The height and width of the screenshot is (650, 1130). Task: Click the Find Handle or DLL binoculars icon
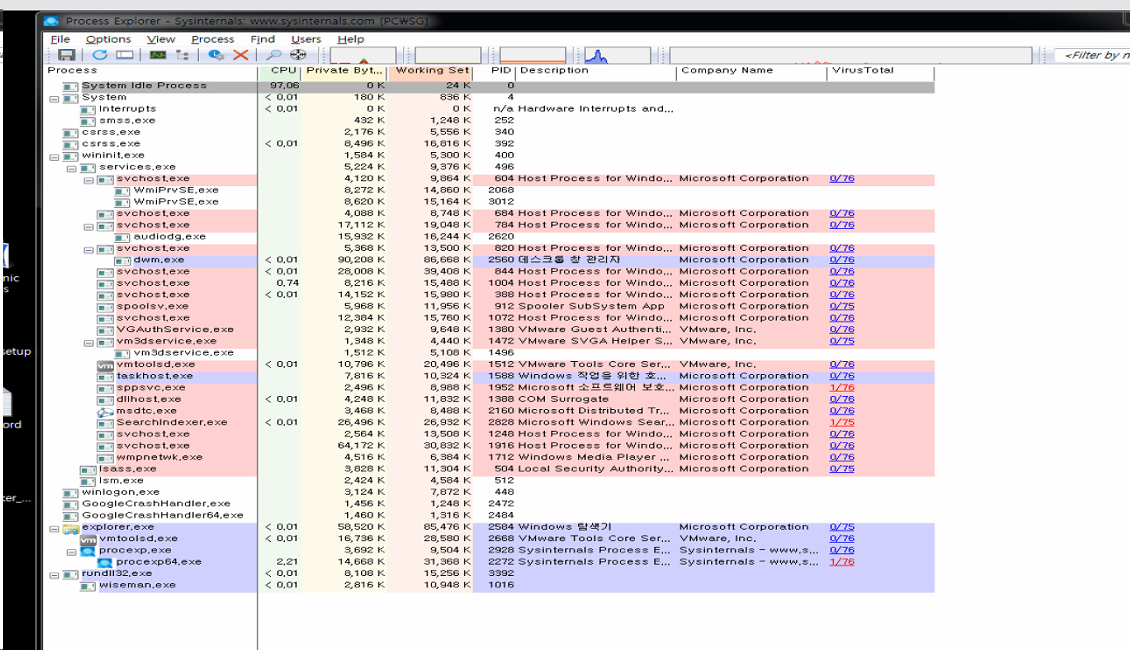pos(273,55)
